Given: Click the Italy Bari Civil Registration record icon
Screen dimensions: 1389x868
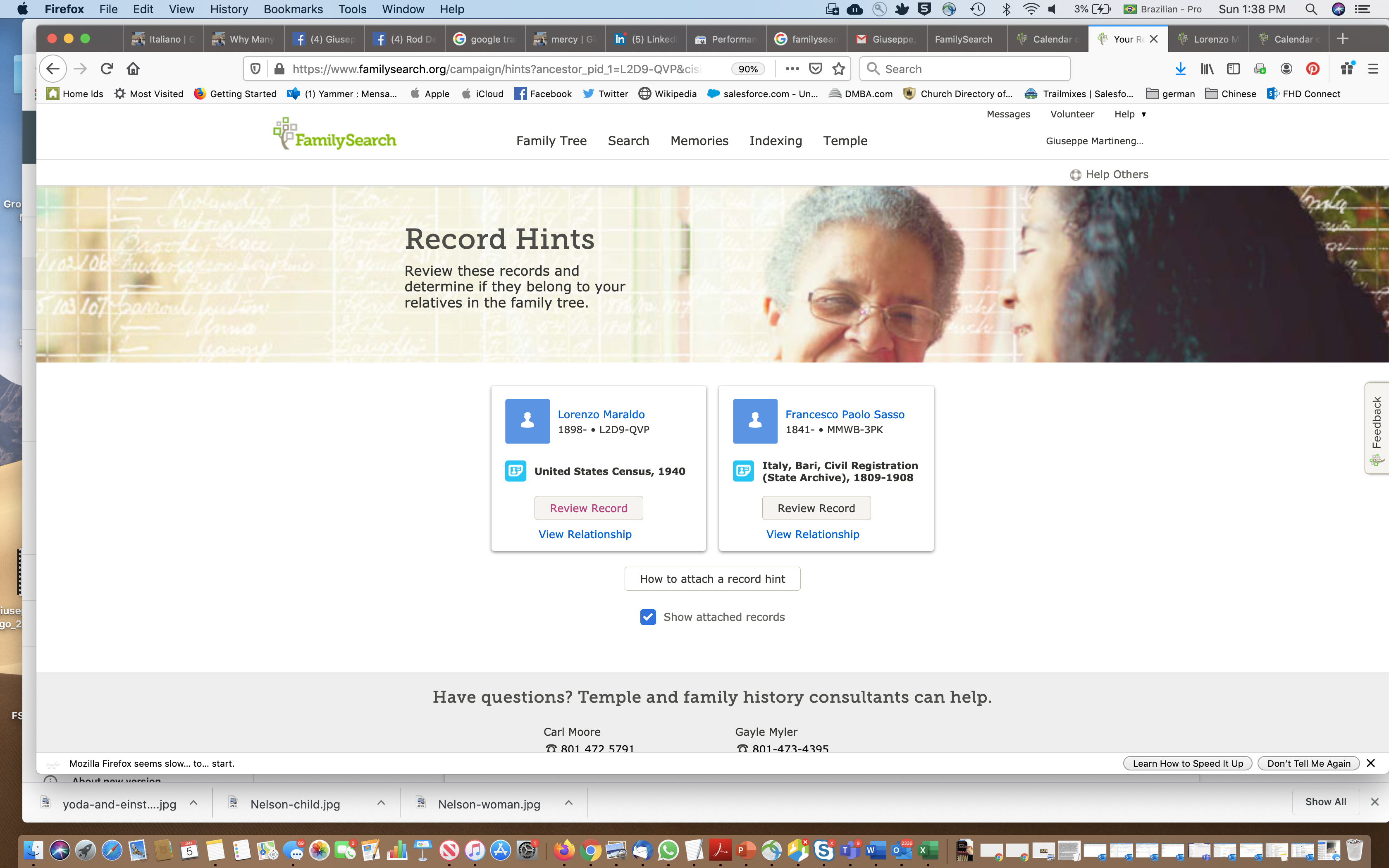Looking at the screenshot, I should [743, 471].
